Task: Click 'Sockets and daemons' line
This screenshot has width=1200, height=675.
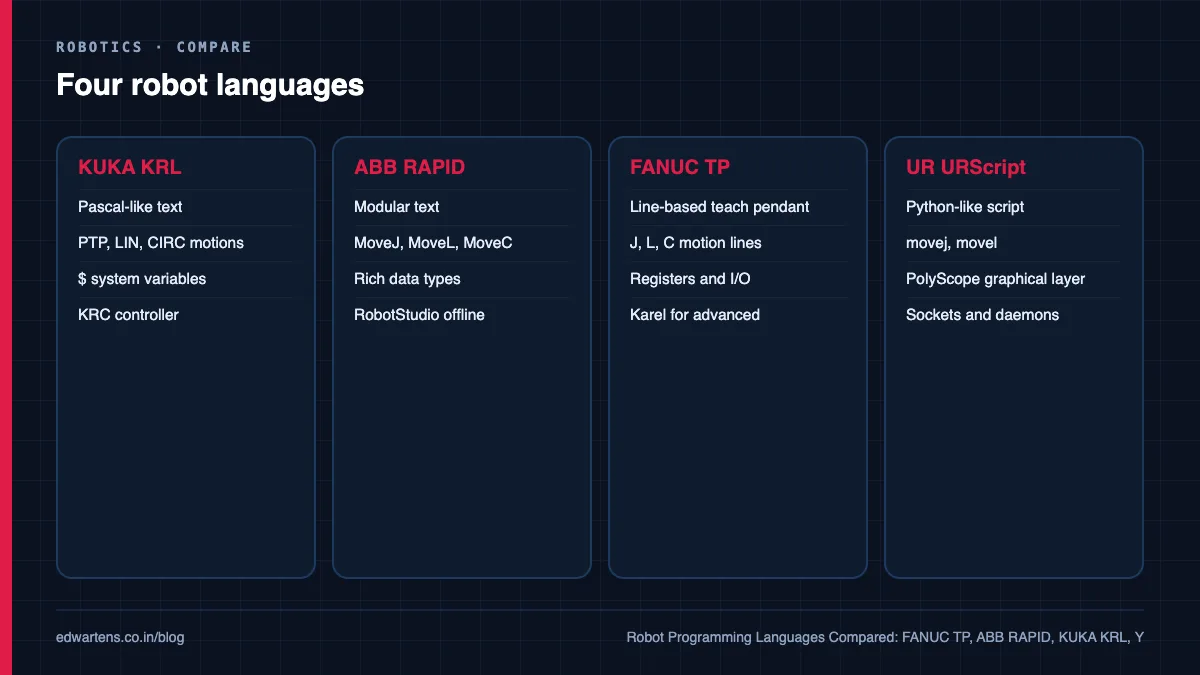Action: click(x=982, y=315)
